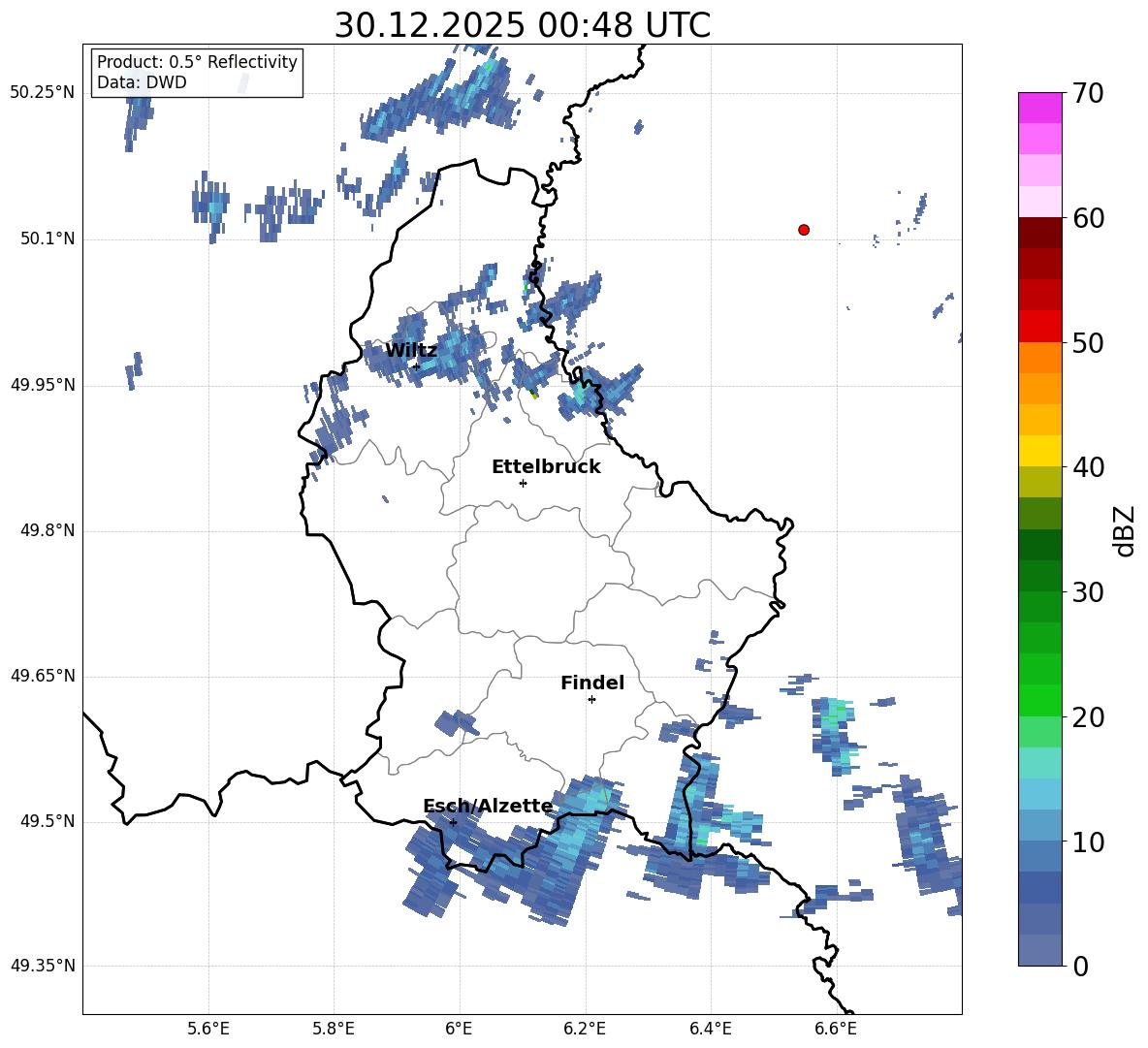Click the Findel cross marker
This screenshot has height=1048, width=1148.
pyautogui.click(x=591, y=700)
